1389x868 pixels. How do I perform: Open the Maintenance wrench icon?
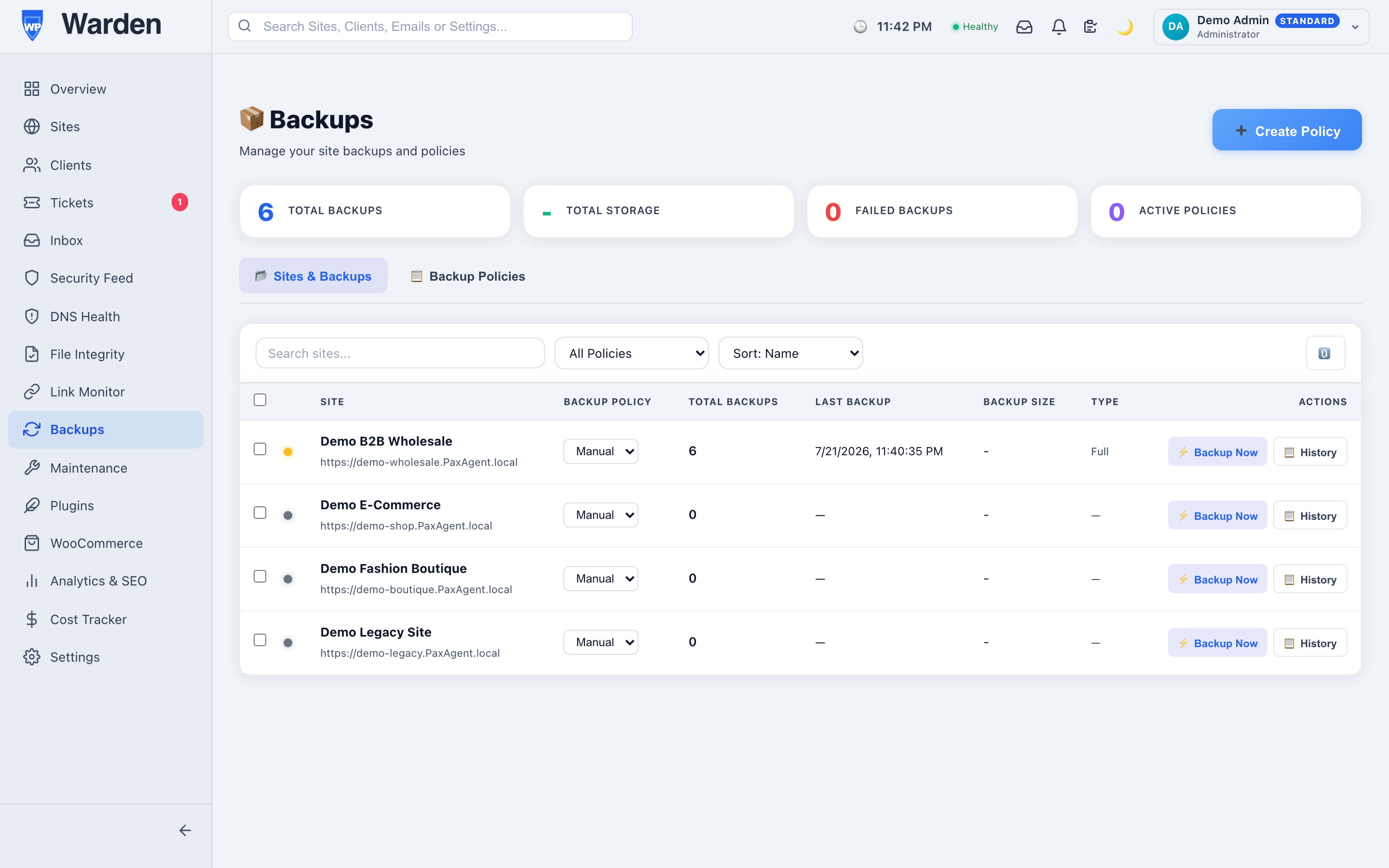(x=31, y=468)
